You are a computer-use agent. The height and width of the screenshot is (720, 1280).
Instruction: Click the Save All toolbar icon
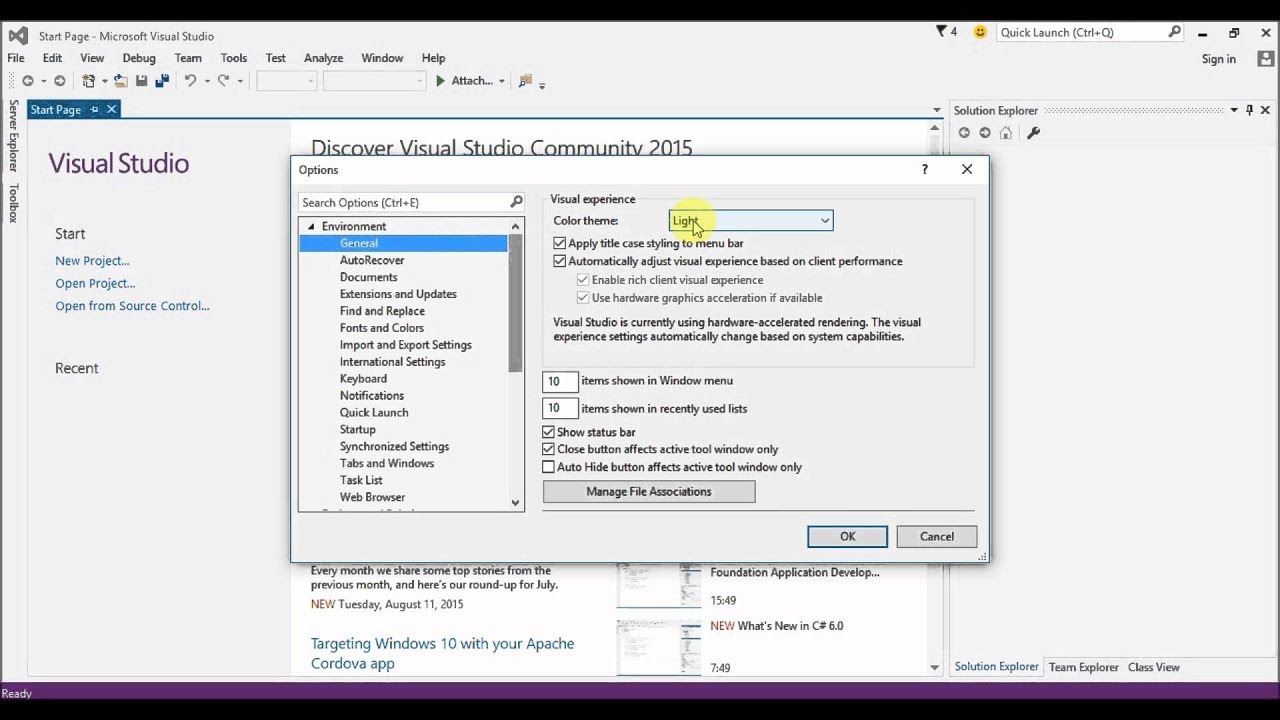pyautogui.click(x=161, y=81)
